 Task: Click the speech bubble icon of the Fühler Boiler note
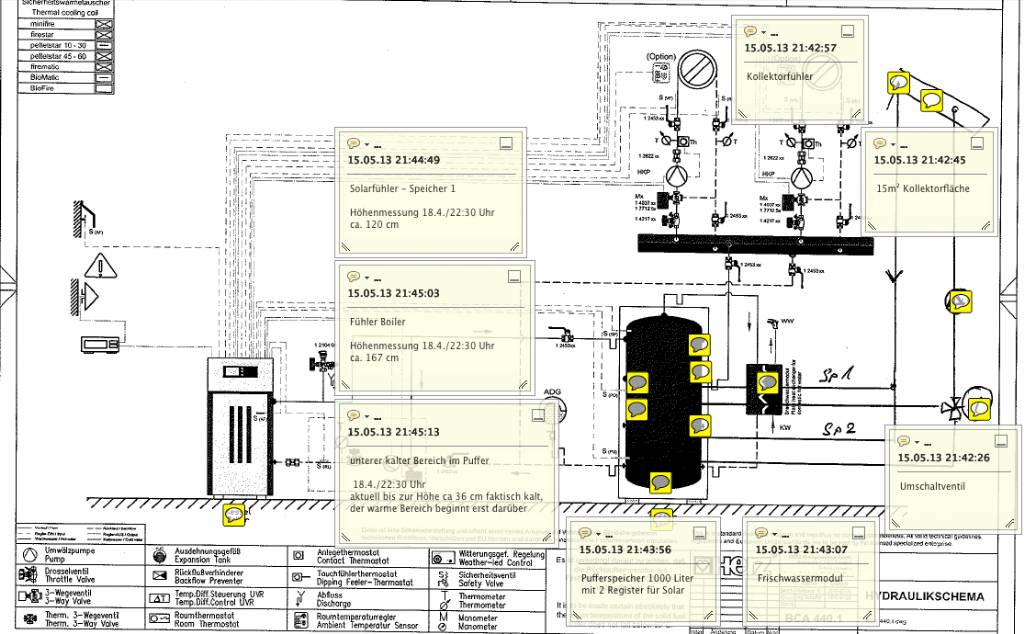353,276
